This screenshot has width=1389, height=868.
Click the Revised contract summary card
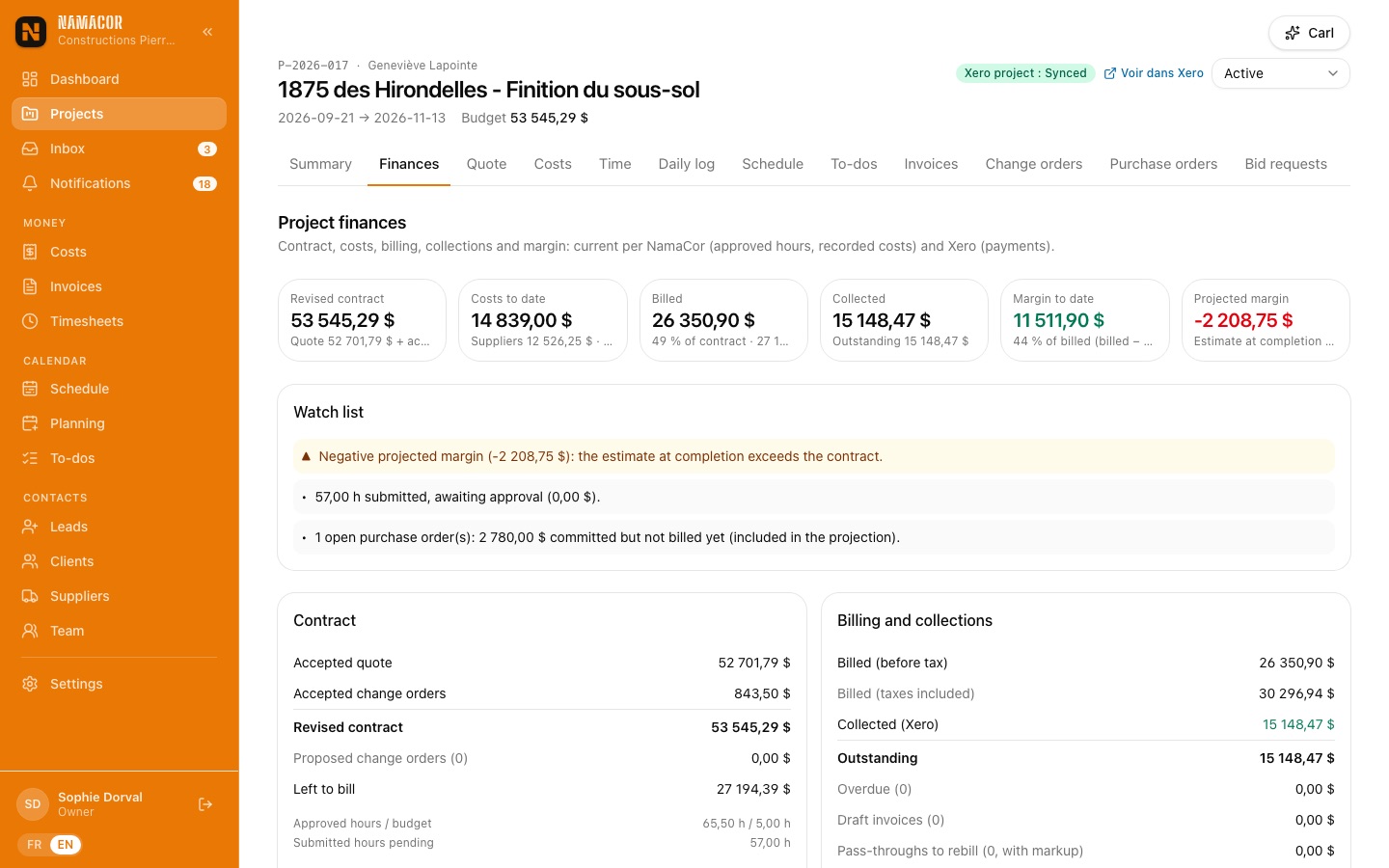point(362,320)
